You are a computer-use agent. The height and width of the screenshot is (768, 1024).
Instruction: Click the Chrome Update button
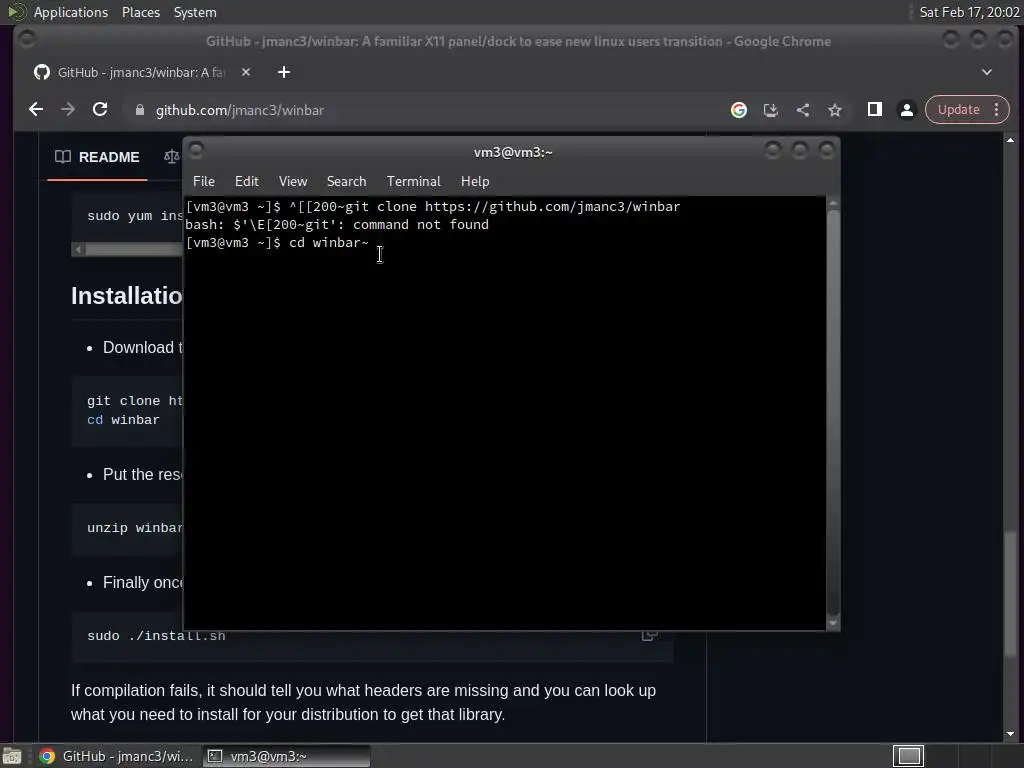(959, 110)
